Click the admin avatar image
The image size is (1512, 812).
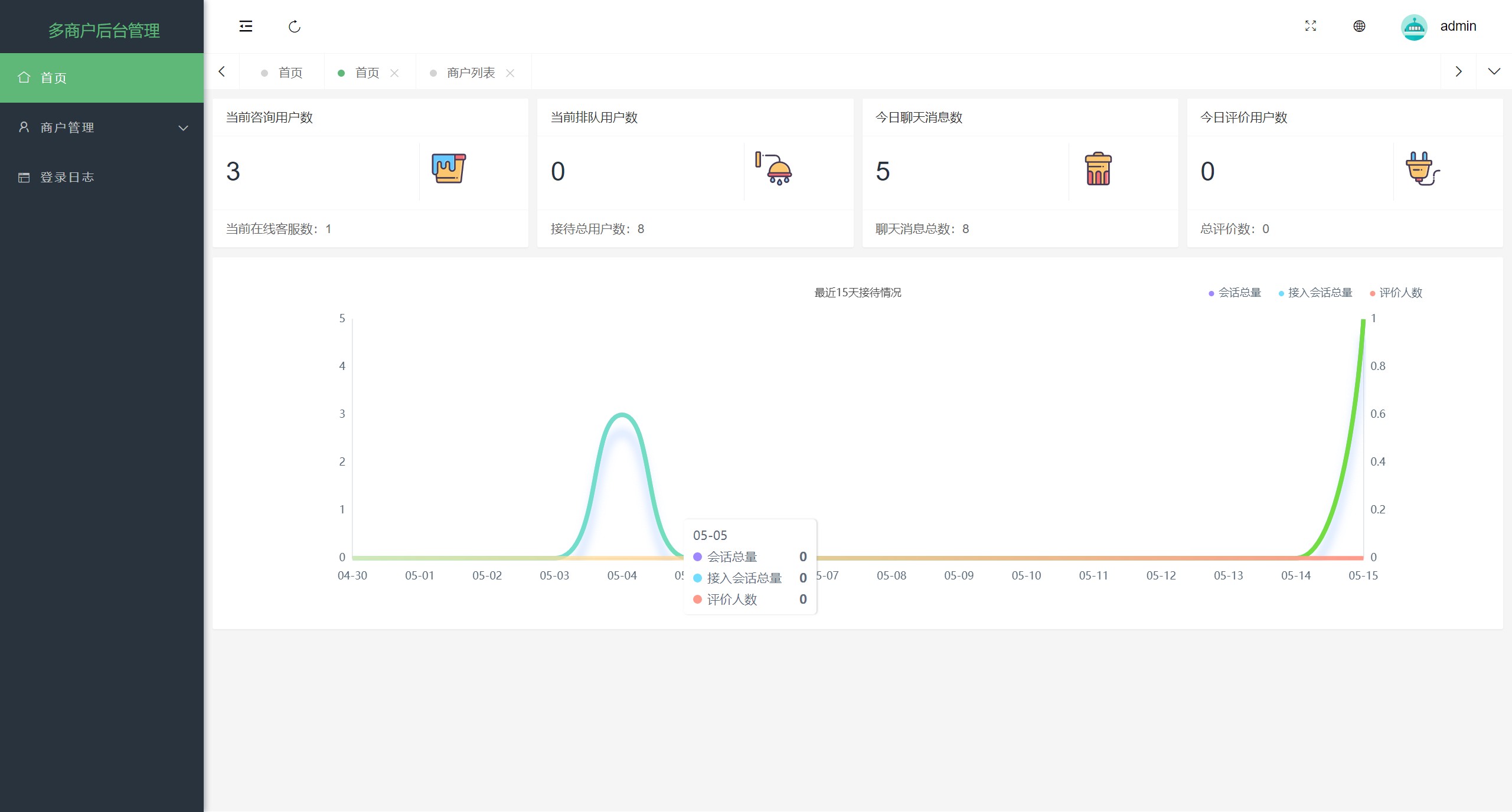tap(1414, 27)
